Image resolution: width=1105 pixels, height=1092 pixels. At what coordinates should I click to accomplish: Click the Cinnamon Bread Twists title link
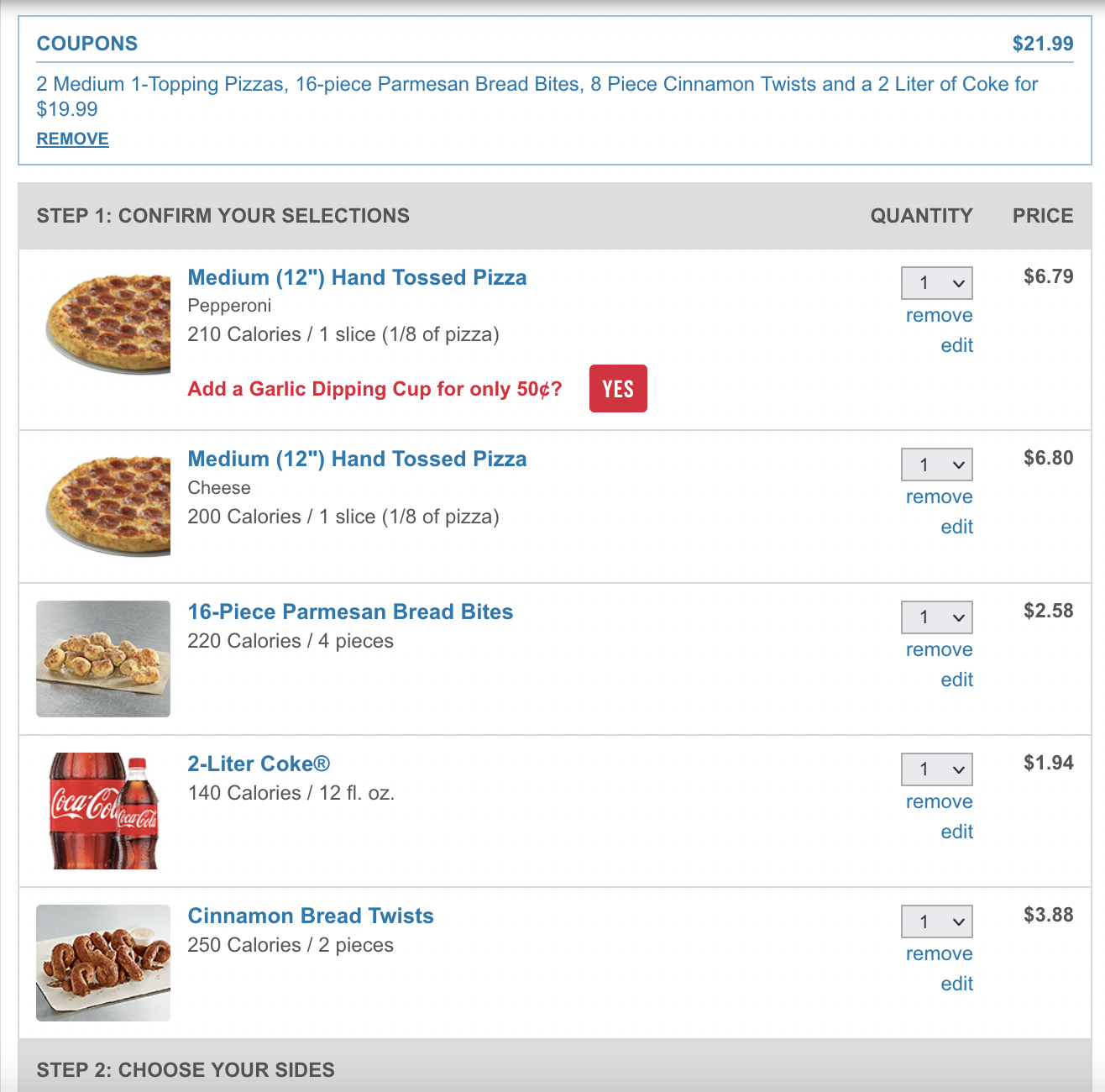click(x=311, y=916)
